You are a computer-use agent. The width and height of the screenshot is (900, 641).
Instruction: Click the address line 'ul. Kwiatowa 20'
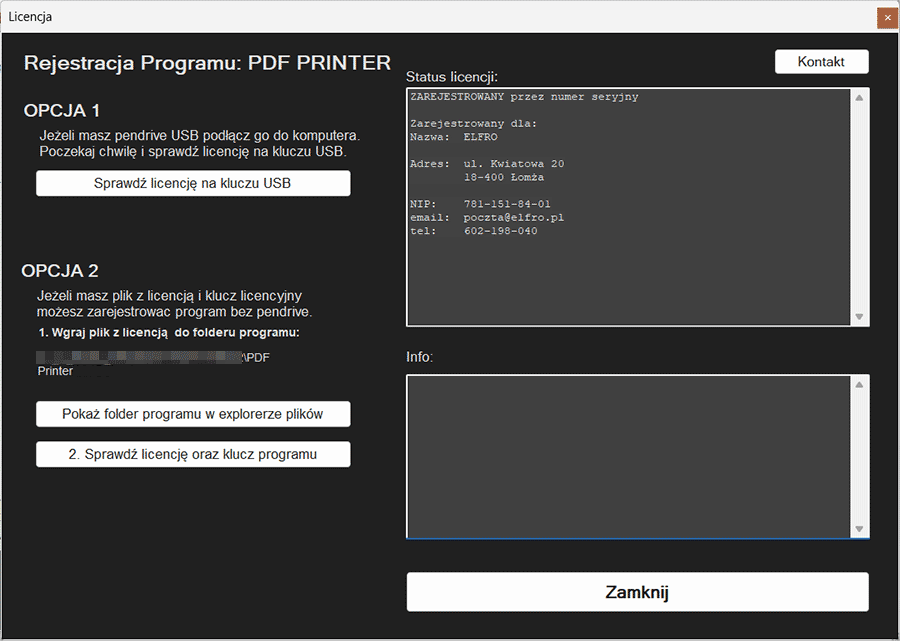[x=514, y=164]
